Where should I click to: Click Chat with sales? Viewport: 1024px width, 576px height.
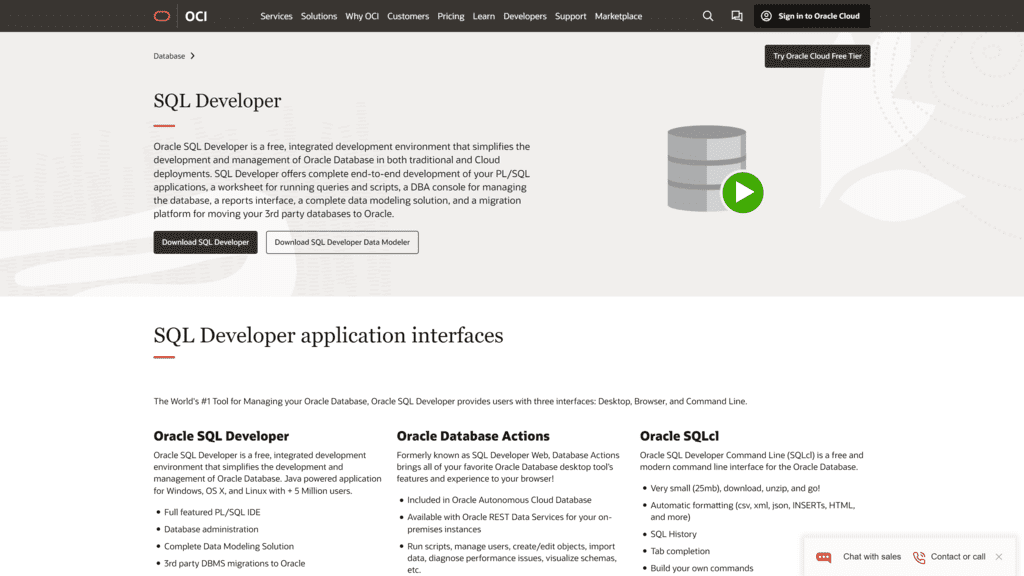[872, 557]
